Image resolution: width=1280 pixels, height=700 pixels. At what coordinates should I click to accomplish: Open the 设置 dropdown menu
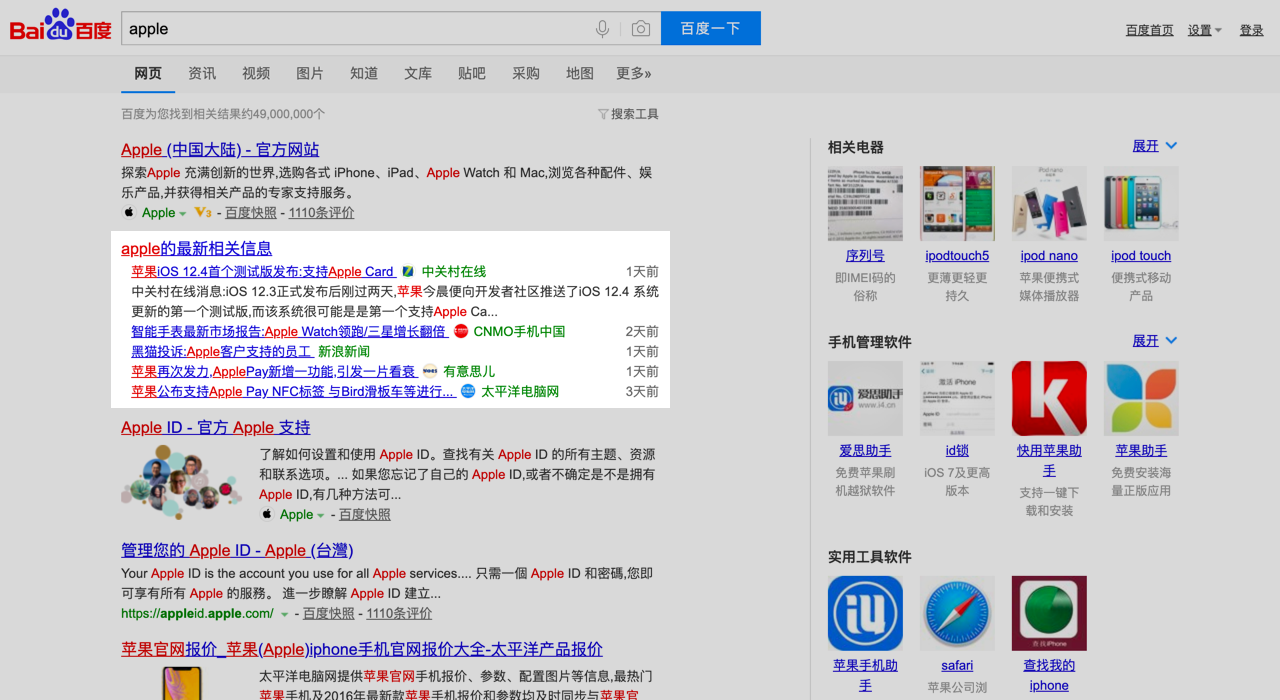click(1205, 30)
